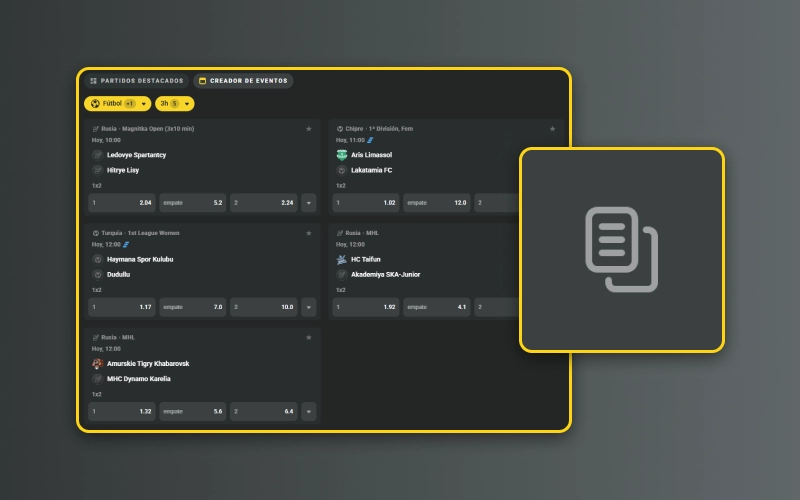This screenshot has height=500, width=800.
Task: Bet on Ledovye Spartantcy win at 2.04
Action: (122, 203)
